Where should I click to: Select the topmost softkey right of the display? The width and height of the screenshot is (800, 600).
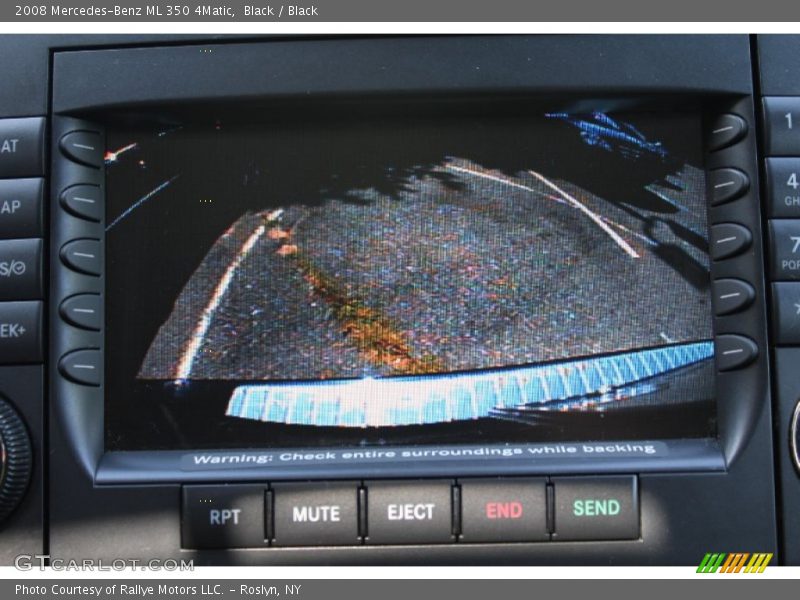727,131
